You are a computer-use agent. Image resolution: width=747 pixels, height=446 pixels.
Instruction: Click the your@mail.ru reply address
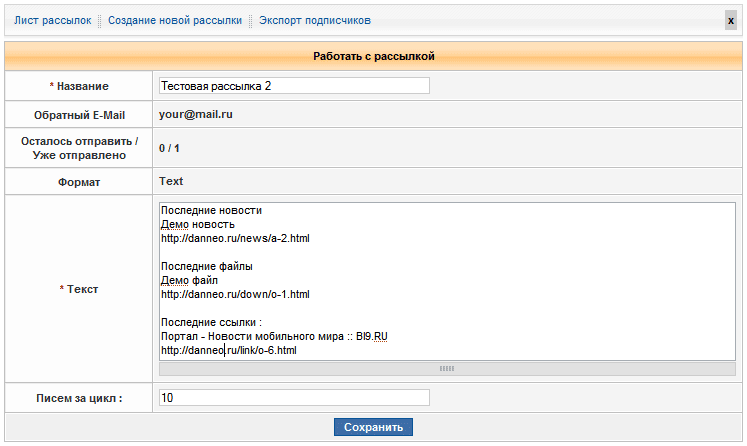[x=196, y=115]
